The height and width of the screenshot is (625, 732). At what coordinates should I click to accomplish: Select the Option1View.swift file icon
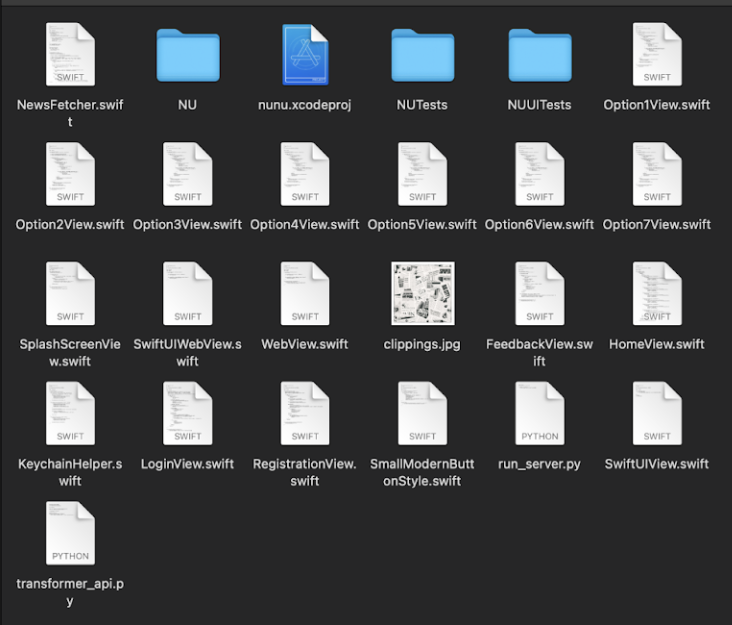[657, 55]
